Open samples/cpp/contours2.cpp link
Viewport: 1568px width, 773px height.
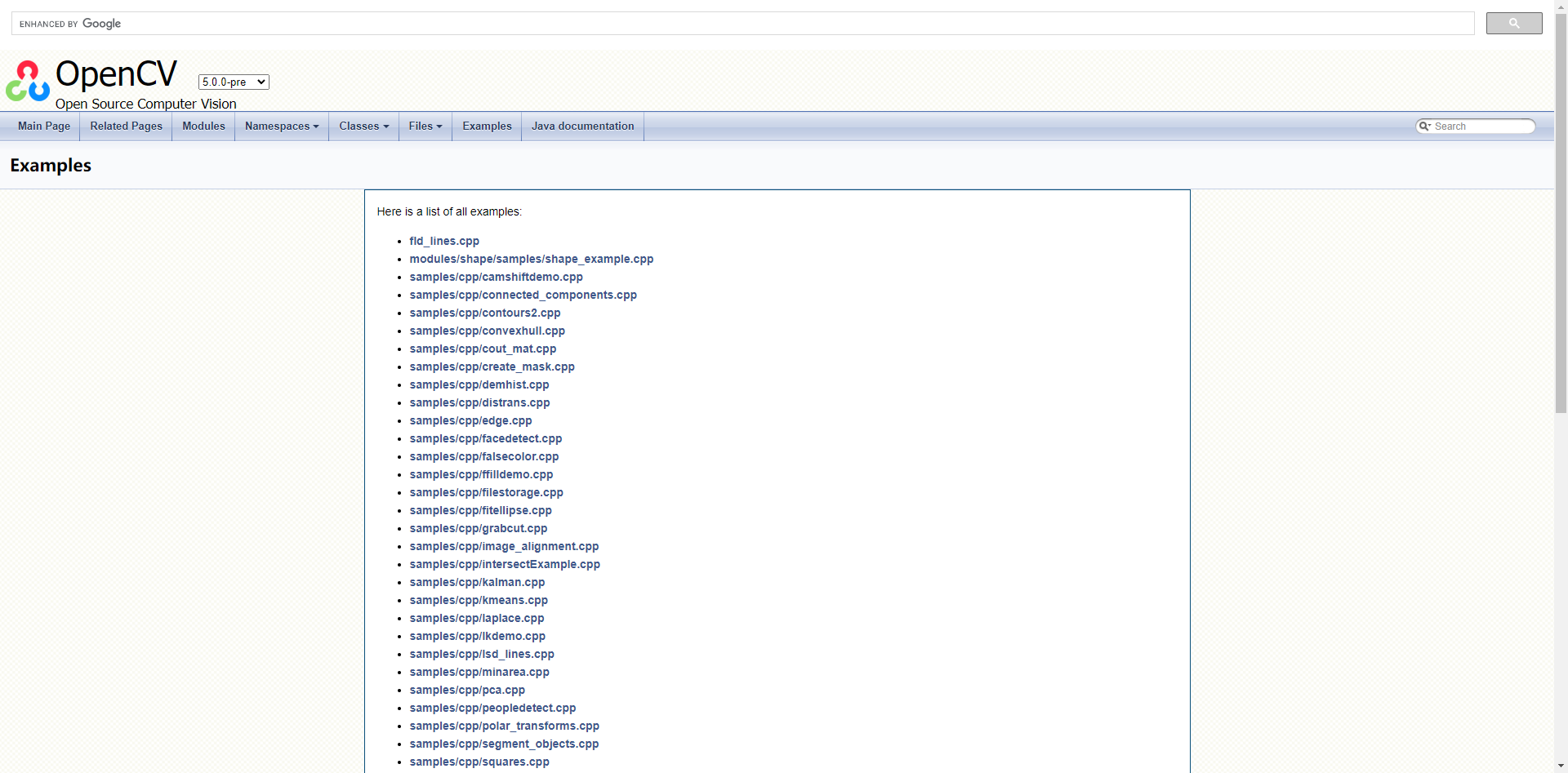click(x=485, y=313)
